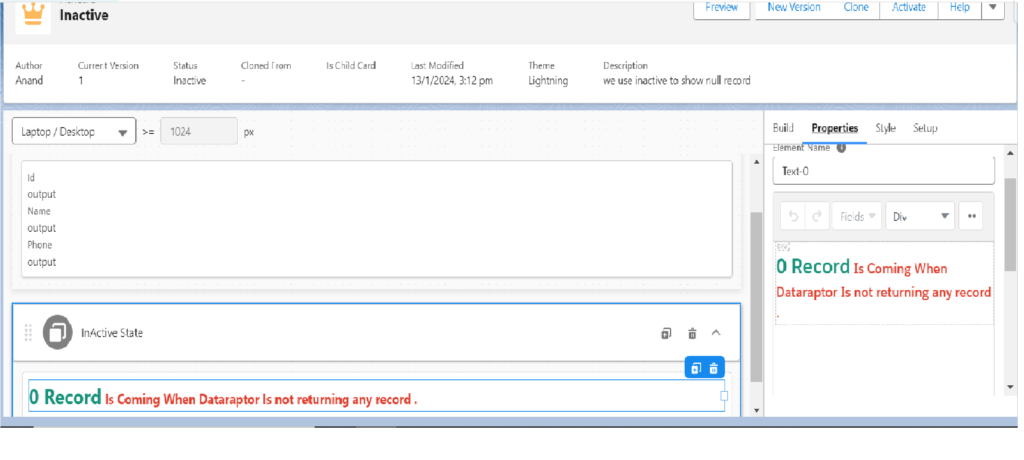Click the Phone field label
Image resolution: width=1024 pixels, height=460 pixels.
click(39, 245)
